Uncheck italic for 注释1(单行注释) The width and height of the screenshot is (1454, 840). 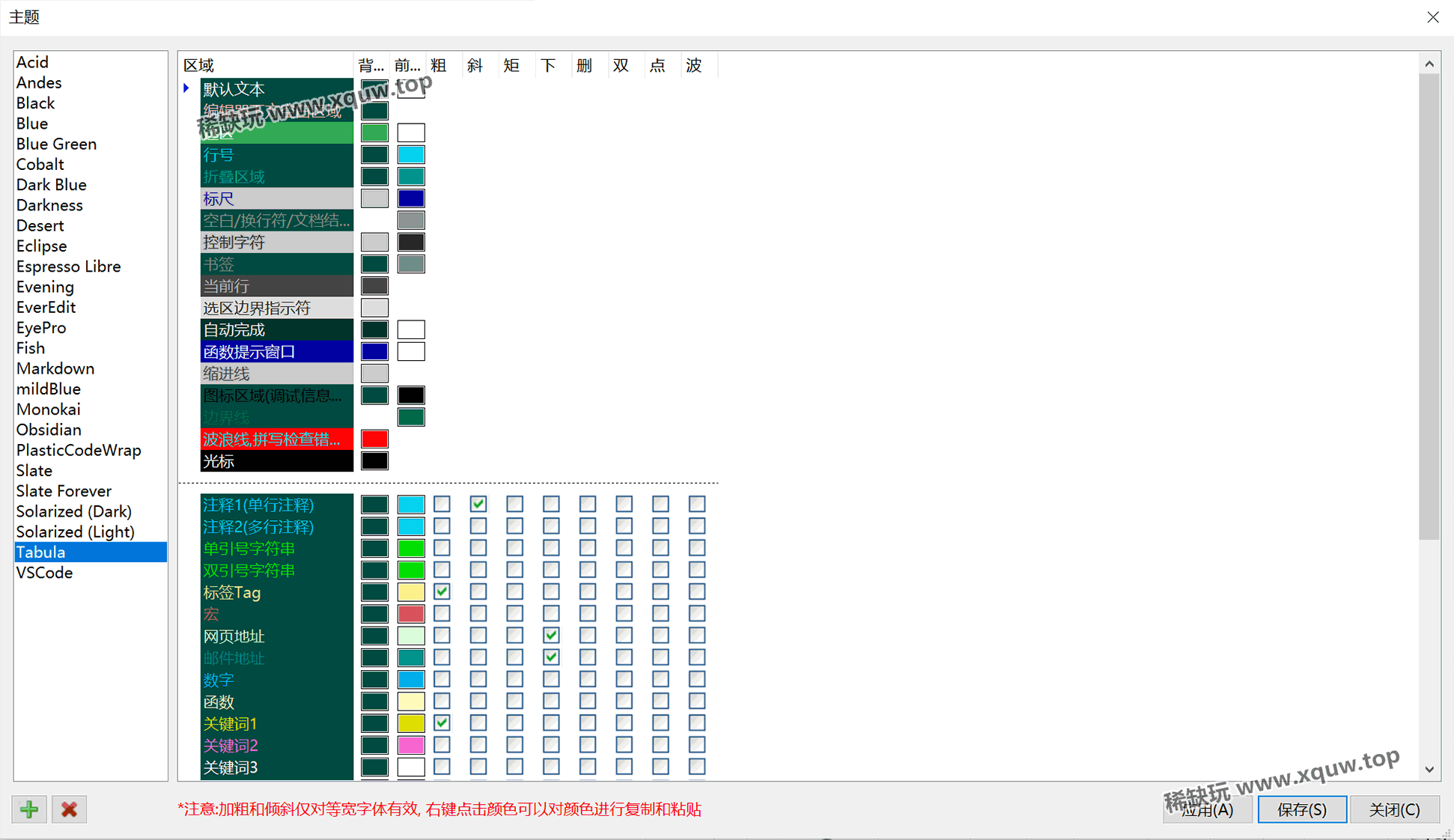(478, 504)
